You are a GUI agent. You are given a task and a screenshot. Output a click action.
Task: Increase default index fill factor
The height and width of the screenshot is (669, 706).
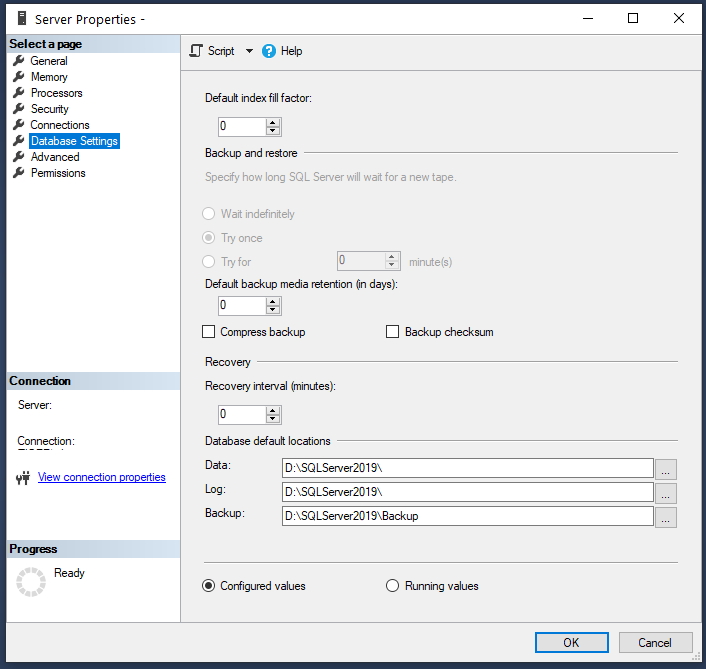click(x=273, y=122)
